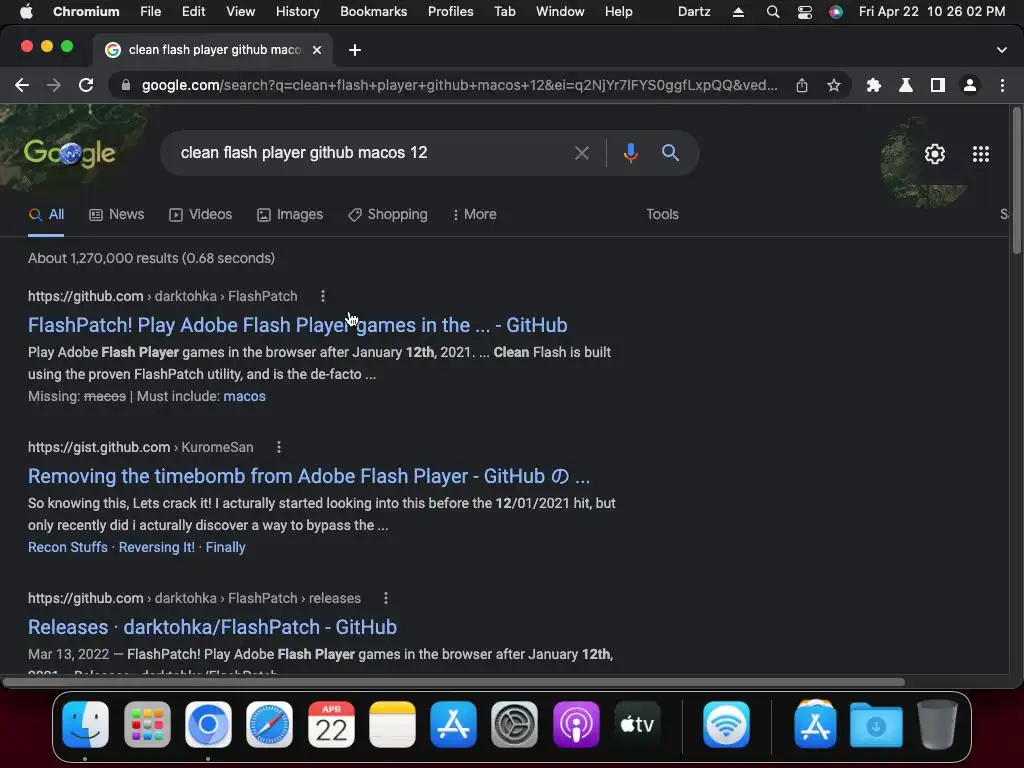
Task: Open System Preferences from the Dock
Action: [515, 724]
